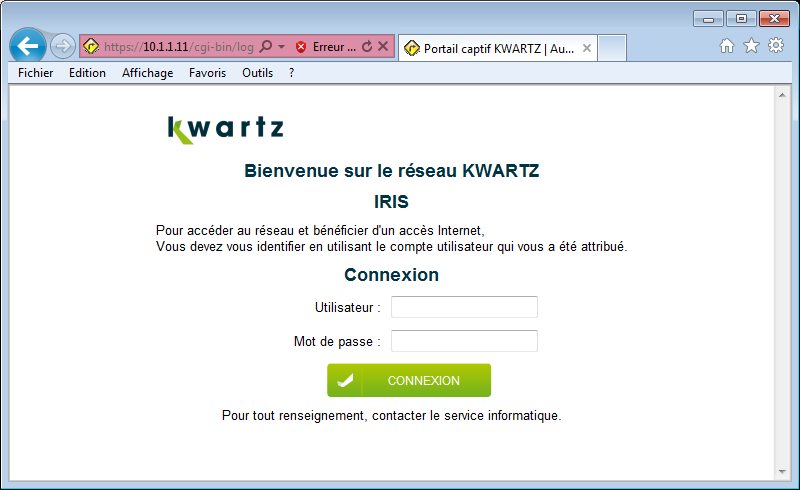
Task: Click the scrollbar up arrow
Action: pyautogui.click(x=782, y=95)
